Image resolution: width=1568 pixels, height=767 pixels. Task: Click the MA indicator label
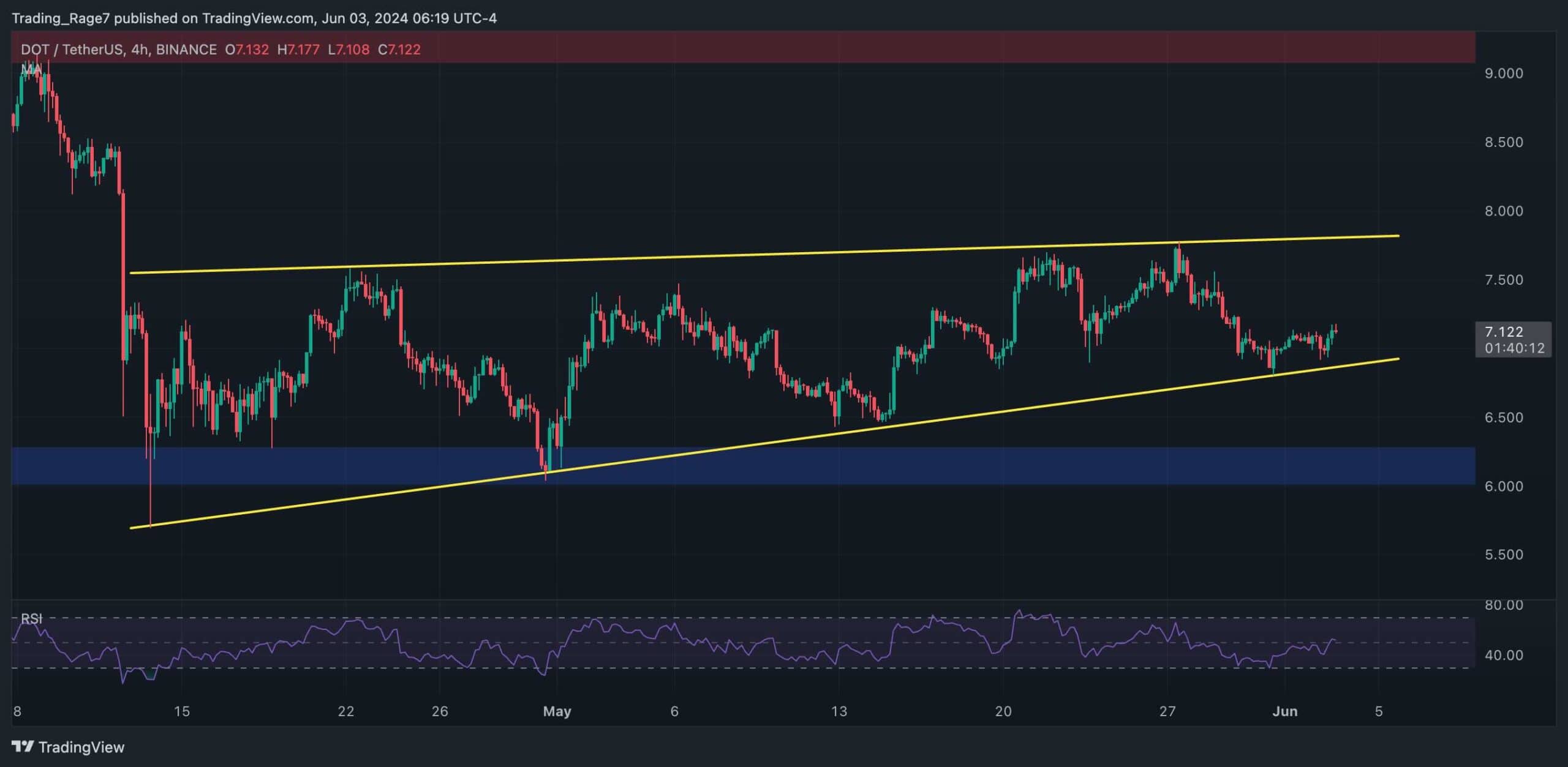(31, 70)
